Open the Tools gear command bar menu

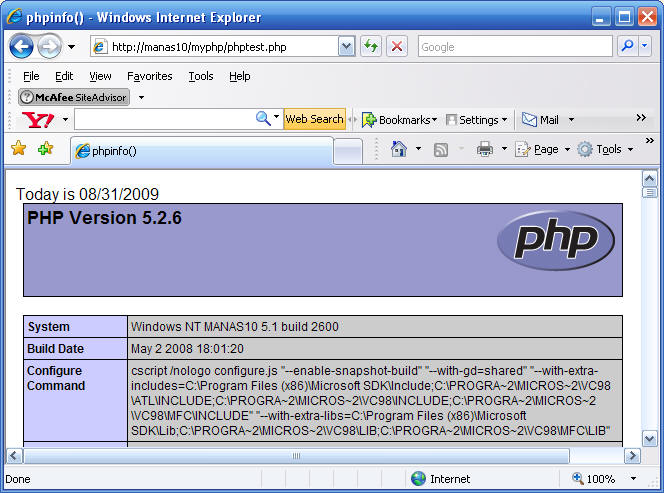coord(605,149)
